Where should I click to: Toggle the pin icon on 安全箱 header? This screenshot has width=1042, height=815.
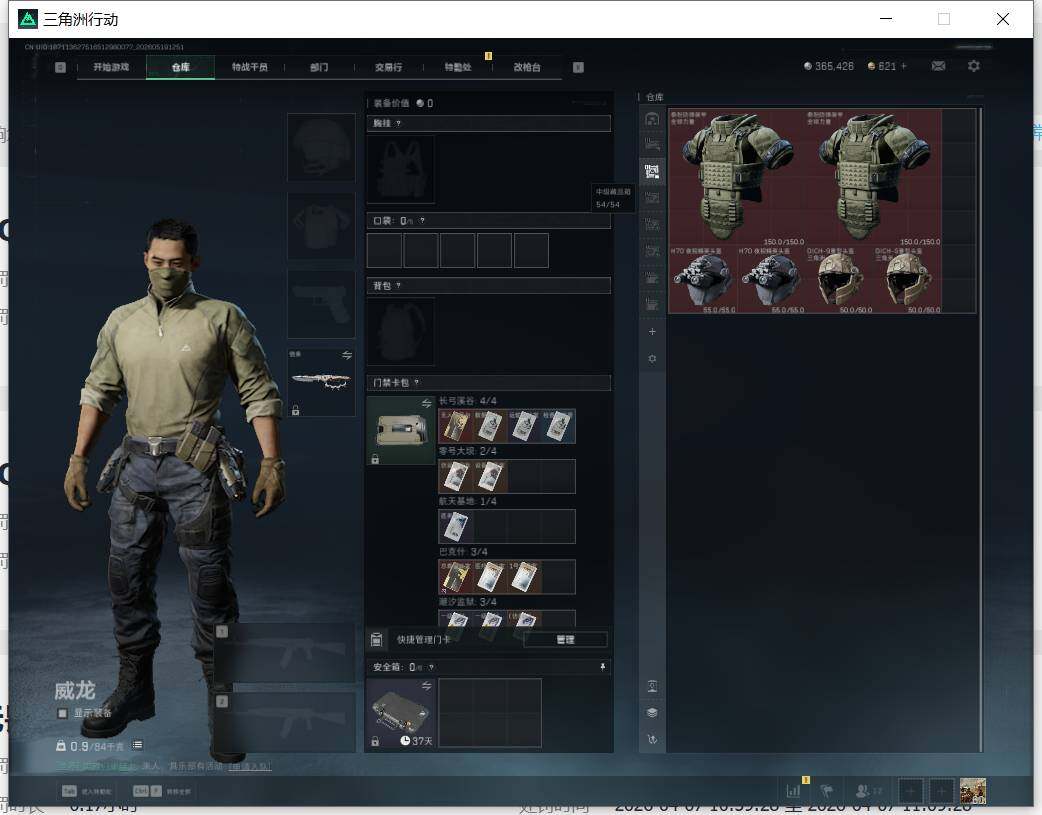tap(603, 667)
